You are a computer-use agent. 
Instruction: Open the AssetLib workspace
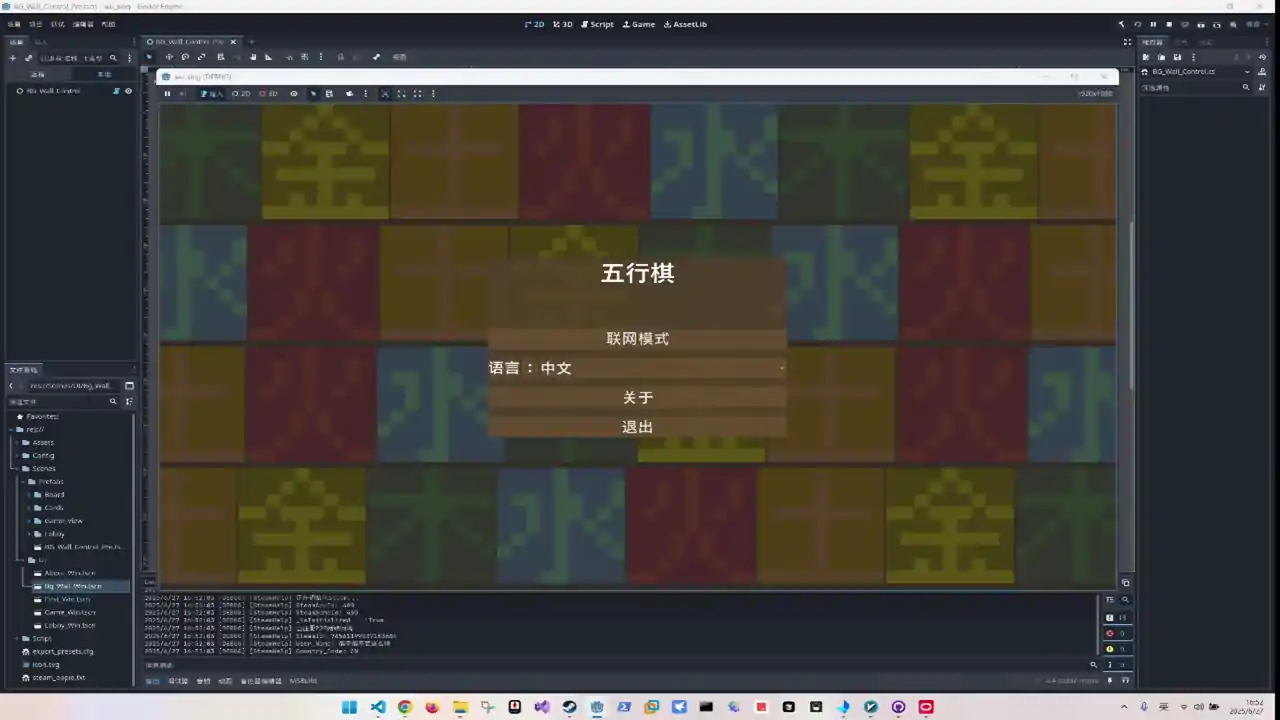pyautogui.click(x=685, y=24)
